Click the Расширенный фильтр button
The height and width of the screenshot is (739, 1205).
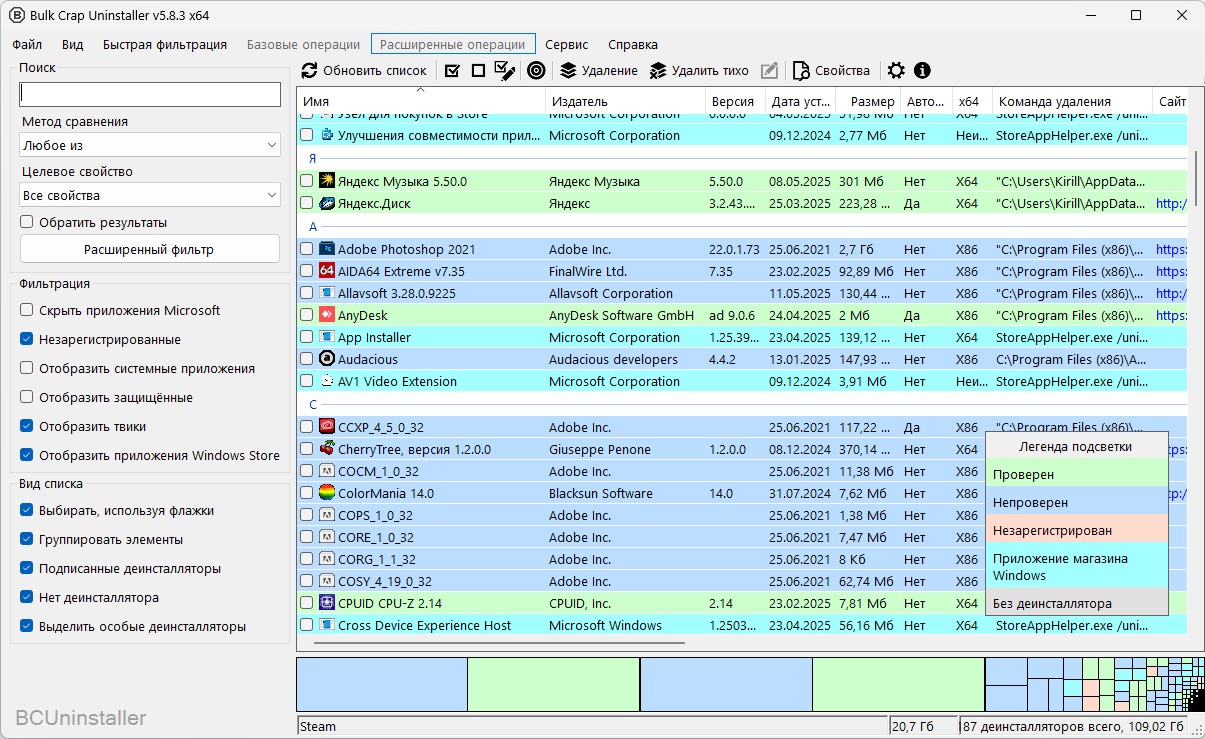click(x=150, y=249)
